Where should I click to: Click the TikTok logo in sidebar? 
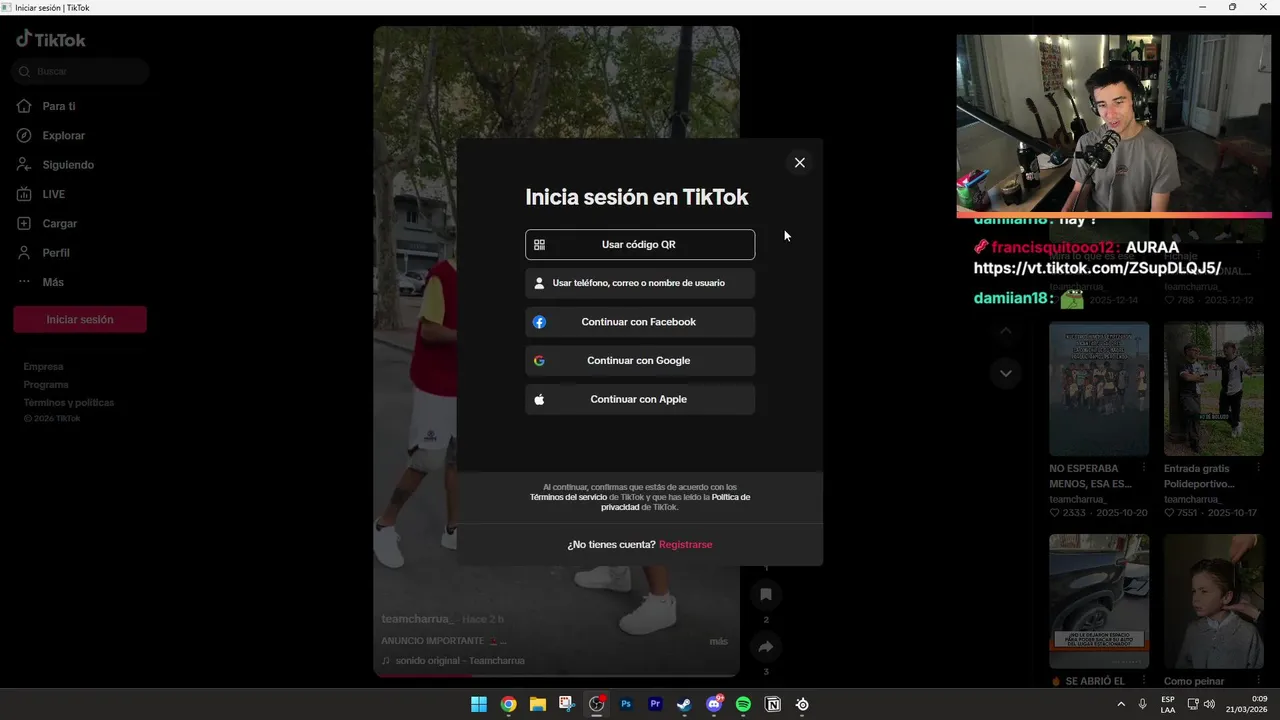(x=51, y=39)
